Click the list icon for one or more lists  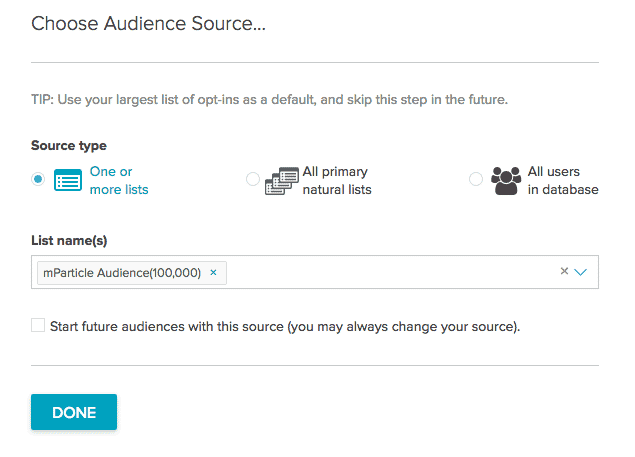68,181
